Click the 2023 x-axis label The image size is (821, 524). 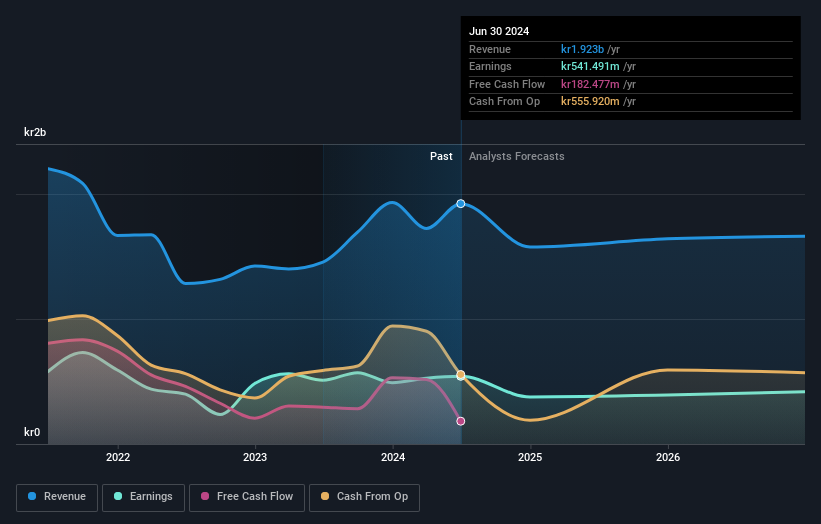[255, 457]
